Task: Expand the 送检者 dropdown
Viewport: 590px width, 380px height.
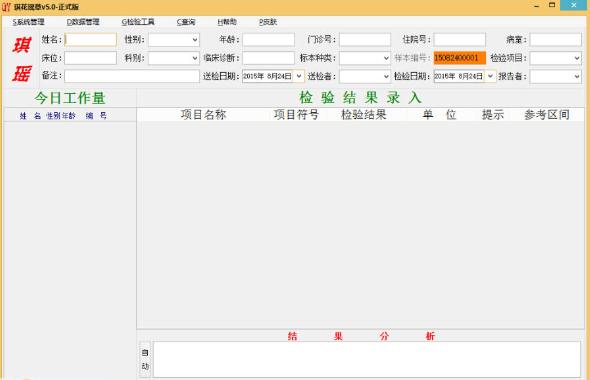Action: [386, 76]
